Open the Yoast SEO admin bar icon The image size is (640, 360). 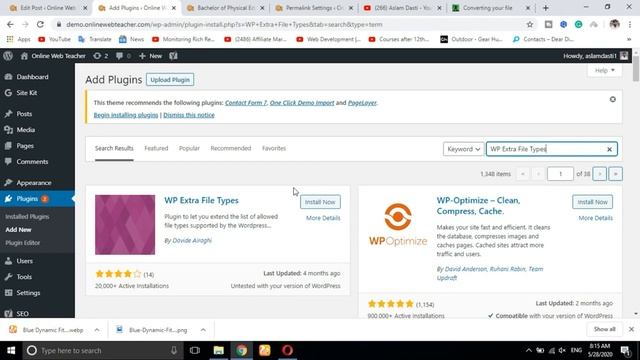[173, 56]
